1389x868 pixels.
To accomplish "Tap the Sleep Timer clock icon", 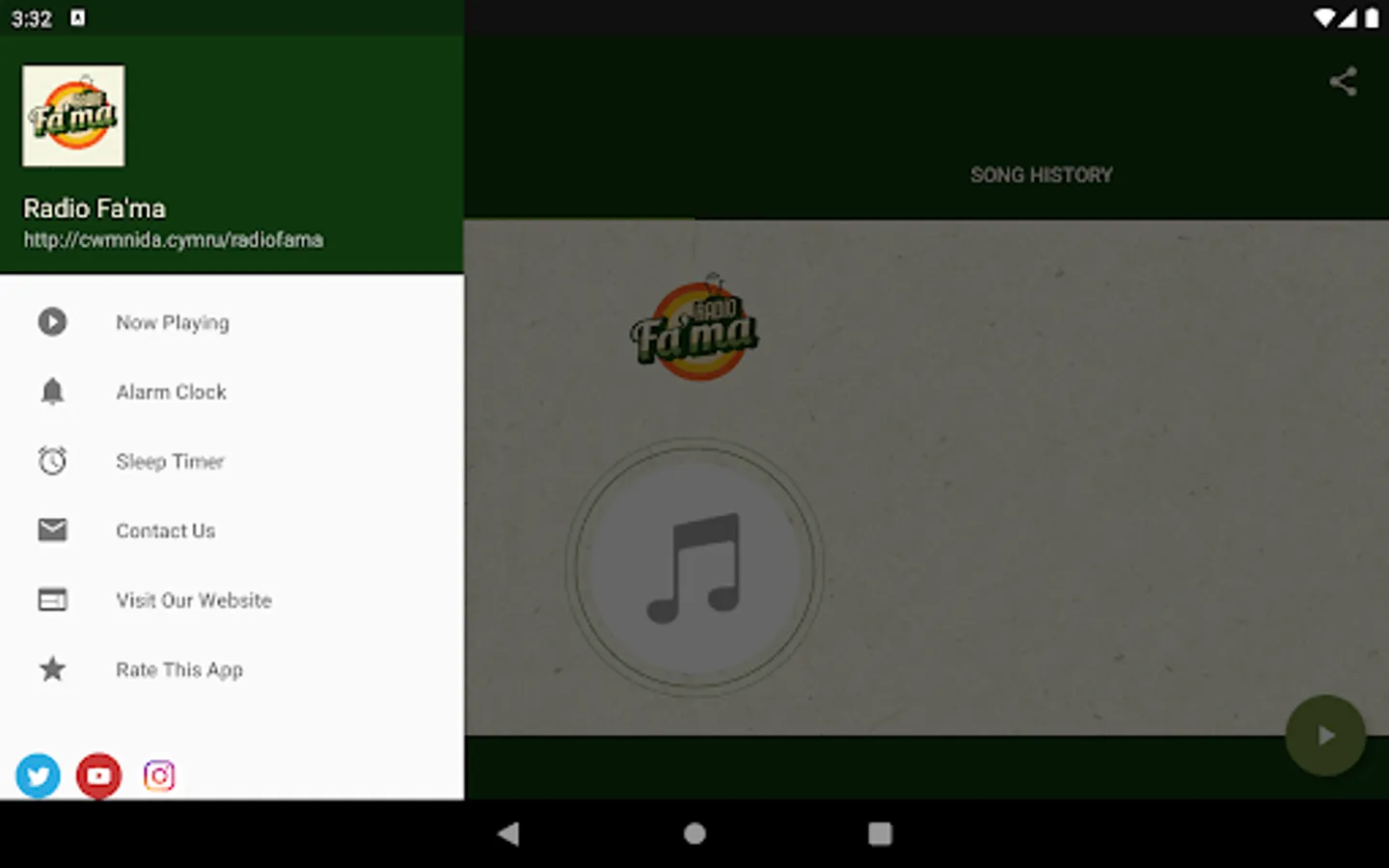I will click(52, 461).
